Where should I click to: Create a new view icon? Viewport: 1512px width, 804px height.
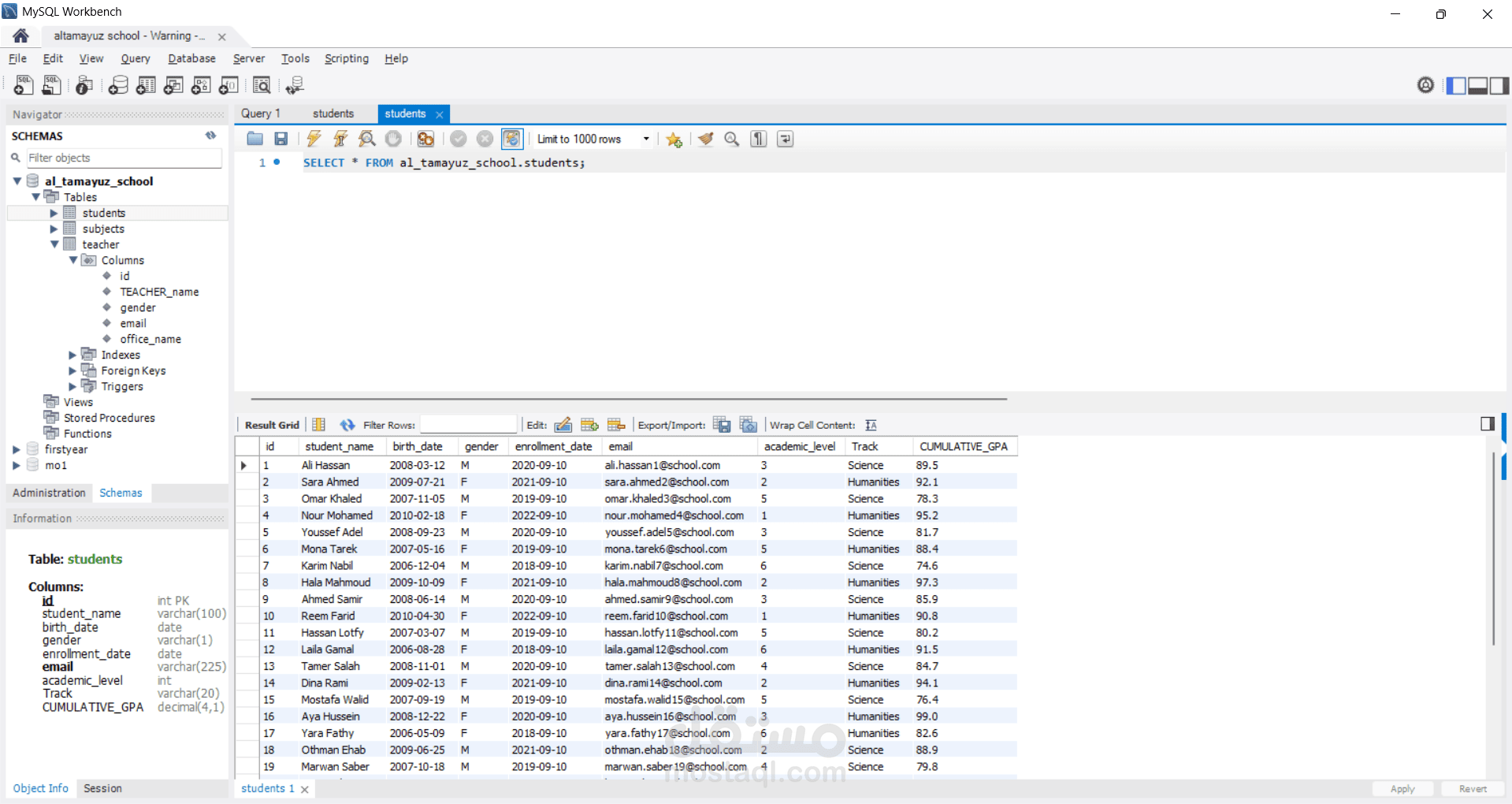click(x=173, y=85)
